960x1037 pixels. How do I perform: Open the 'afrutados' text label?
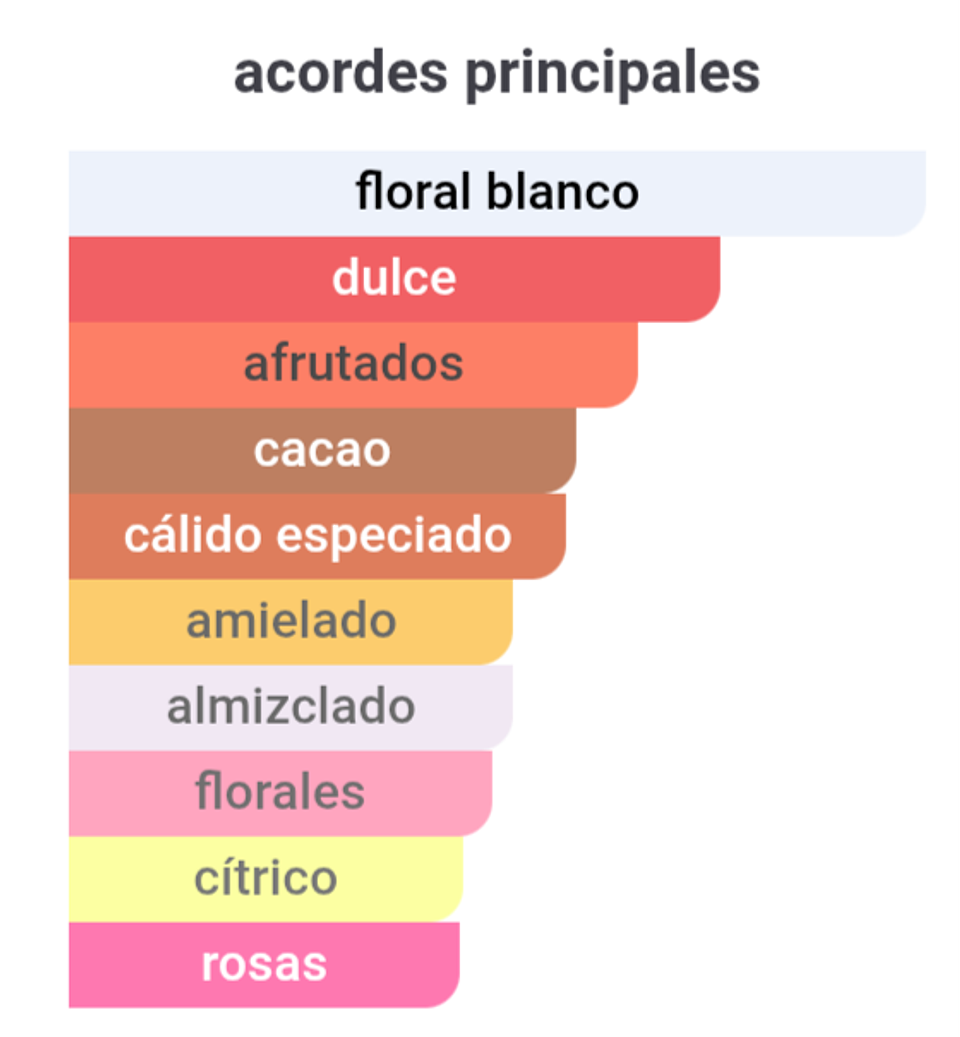[353, 364]
